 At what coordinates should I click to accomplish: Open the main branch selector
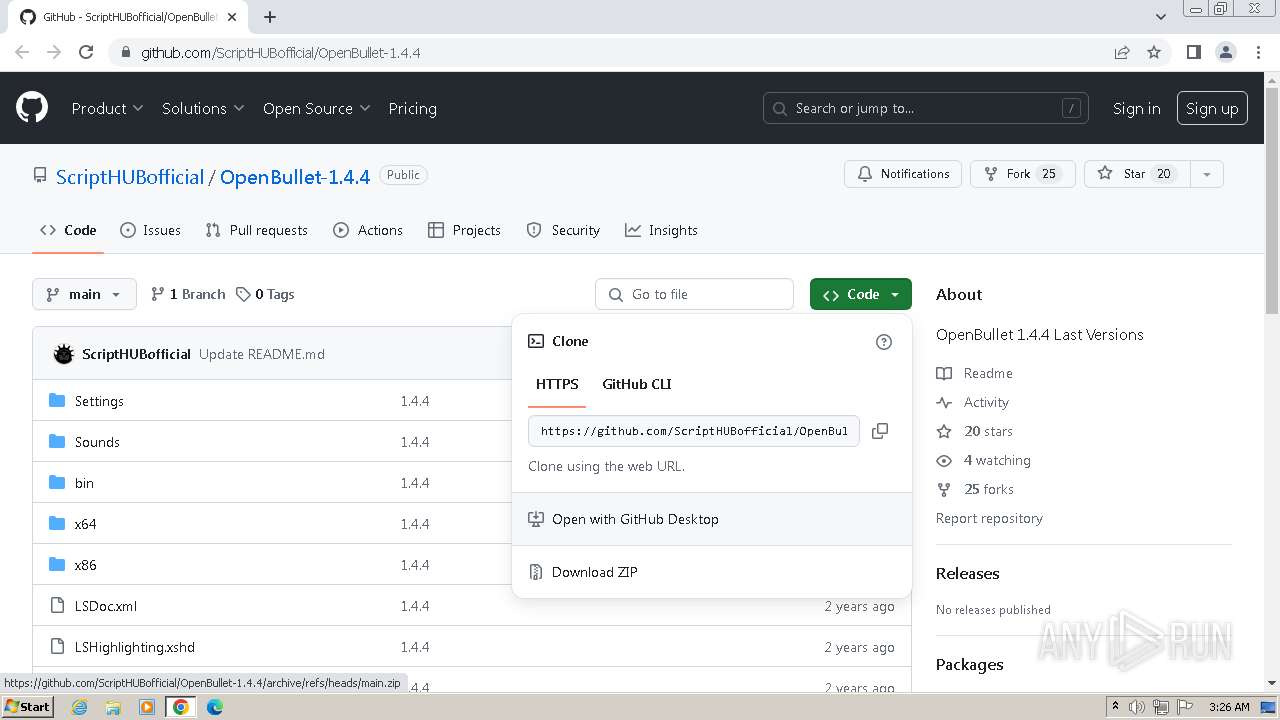[84, 294]
